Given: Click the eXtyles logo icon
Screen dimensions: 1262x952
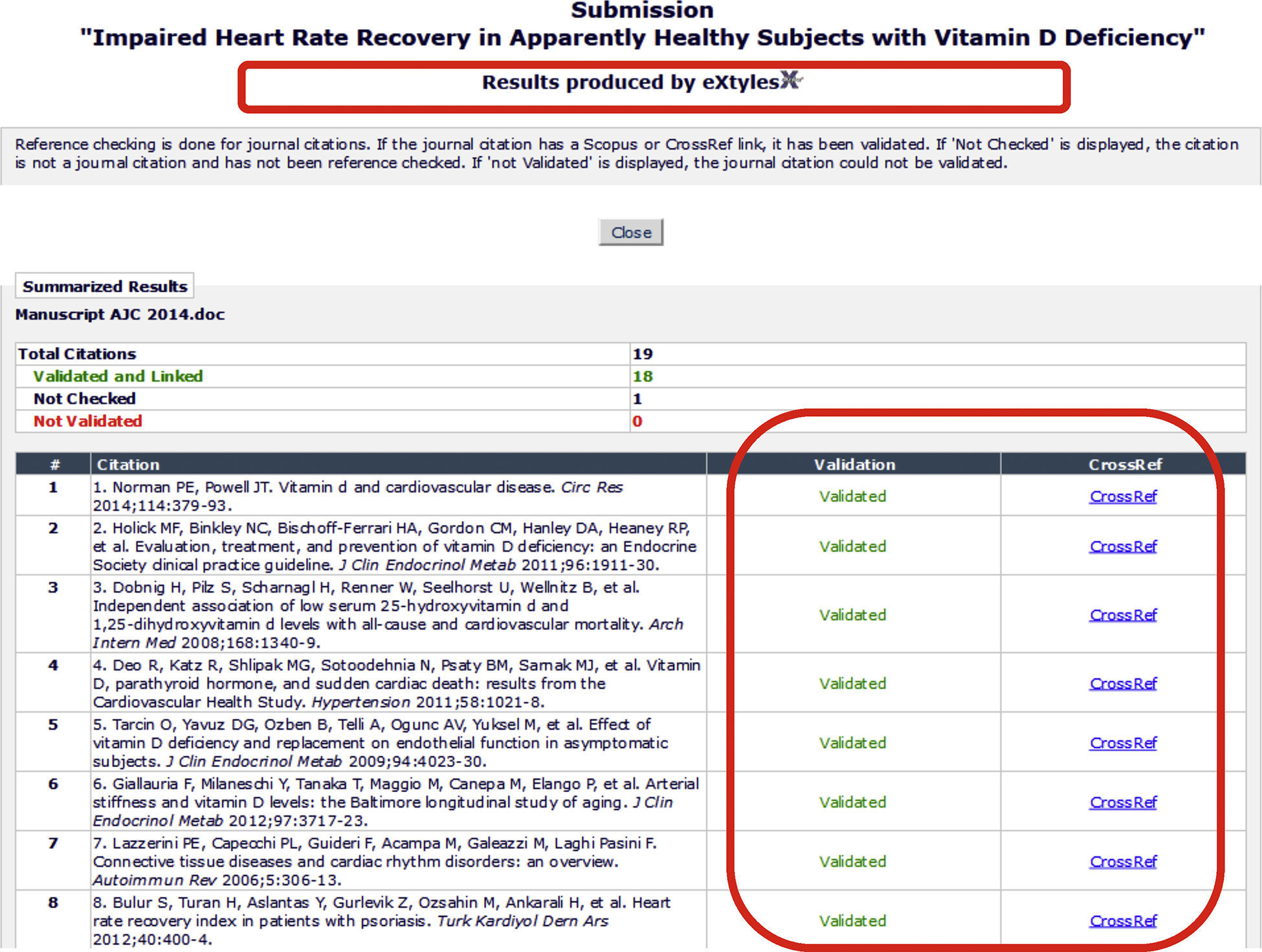Looking at the screenshot, I should 791,80.
